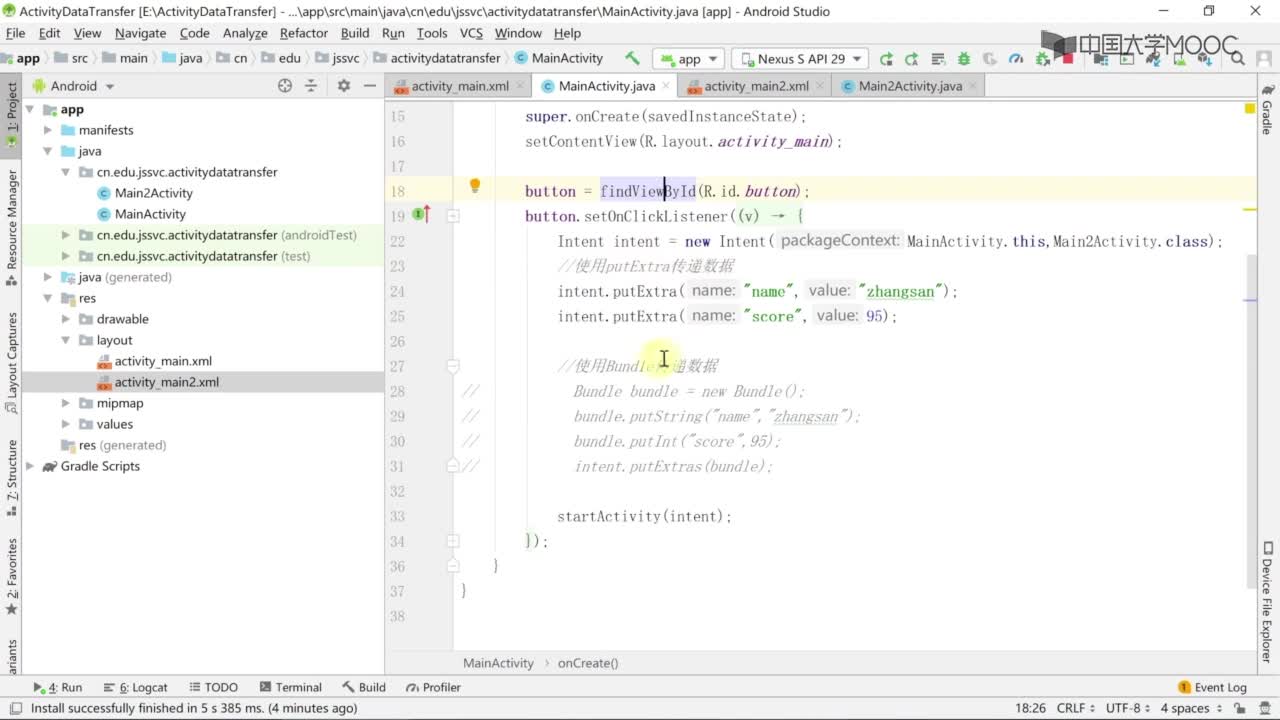
Task: Toggle the TODO tool window
Action: click(x=212, y=687)
